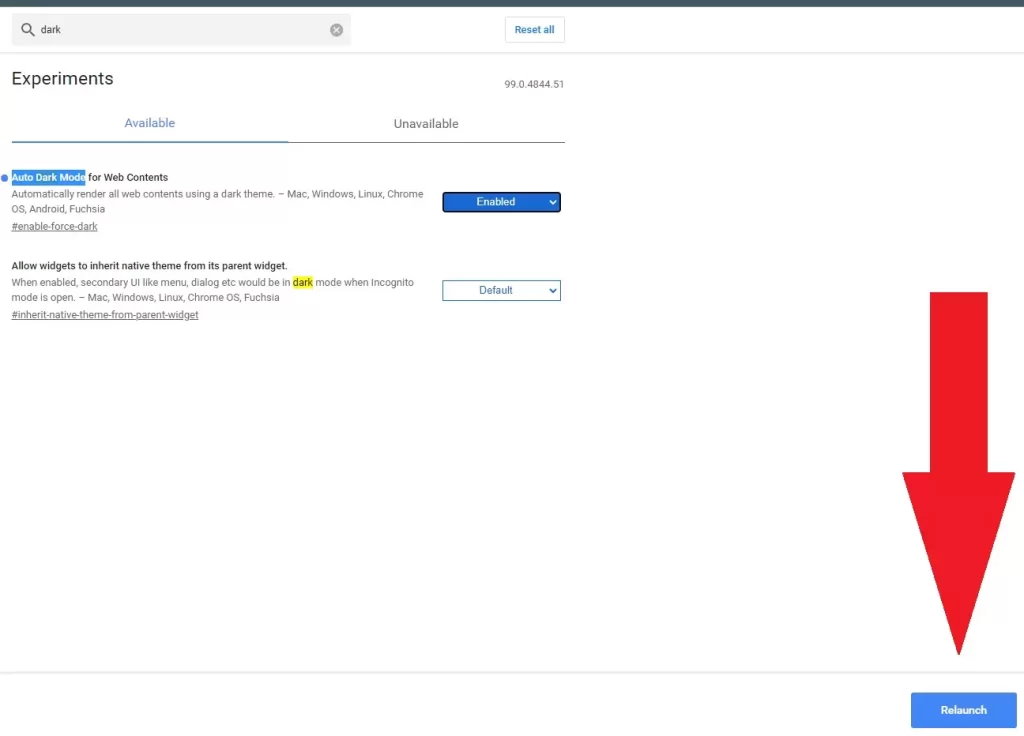Click the version number 99.0.4844.51
1024x736 pixels.
point(534,84)
